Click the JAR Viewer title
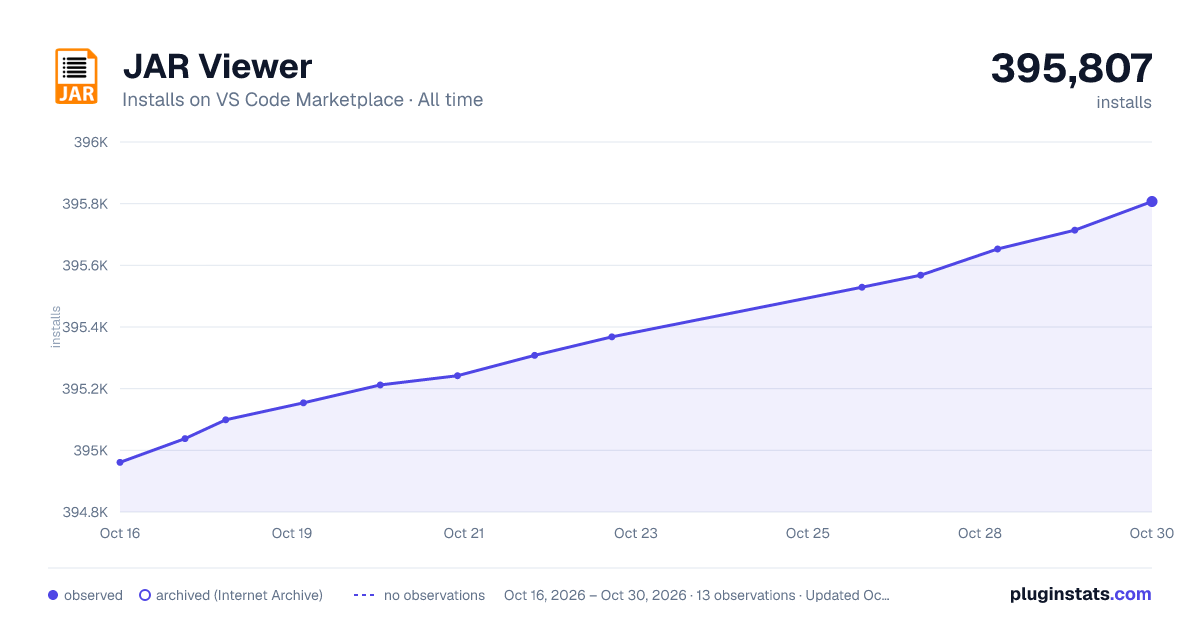Image resolution: width=1200 pixels, height=630 pixels. [x=217, y=67]
